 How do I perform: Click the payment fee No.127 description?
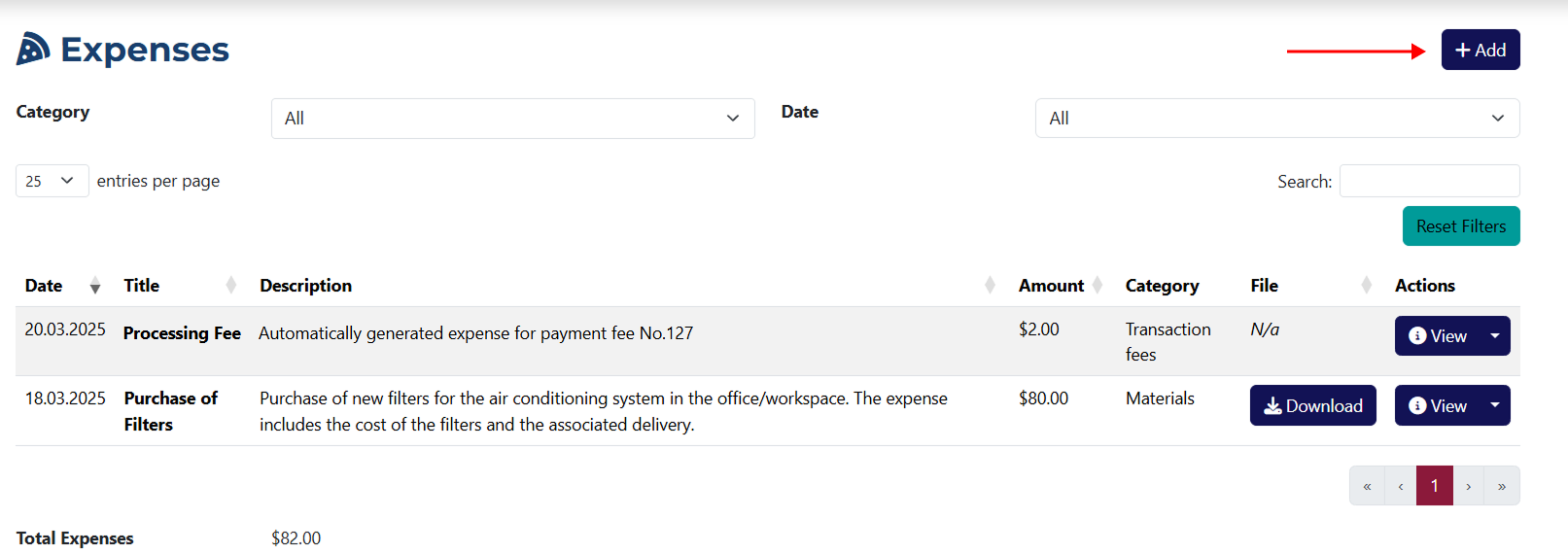click(475, 333)
